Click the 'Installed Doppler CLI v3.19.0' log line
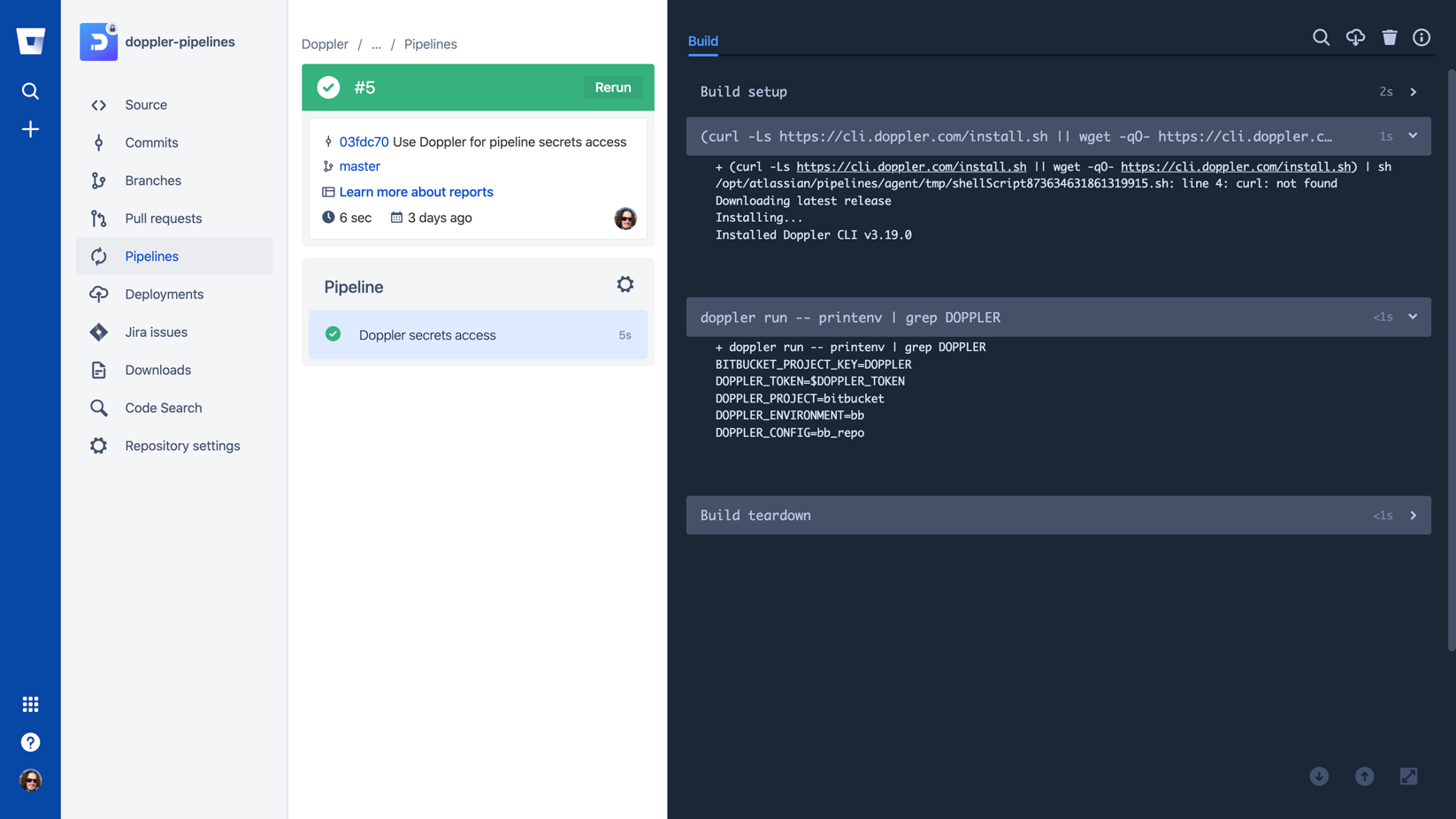This screenshot has height=819, width=1456. tap(813, 235)
